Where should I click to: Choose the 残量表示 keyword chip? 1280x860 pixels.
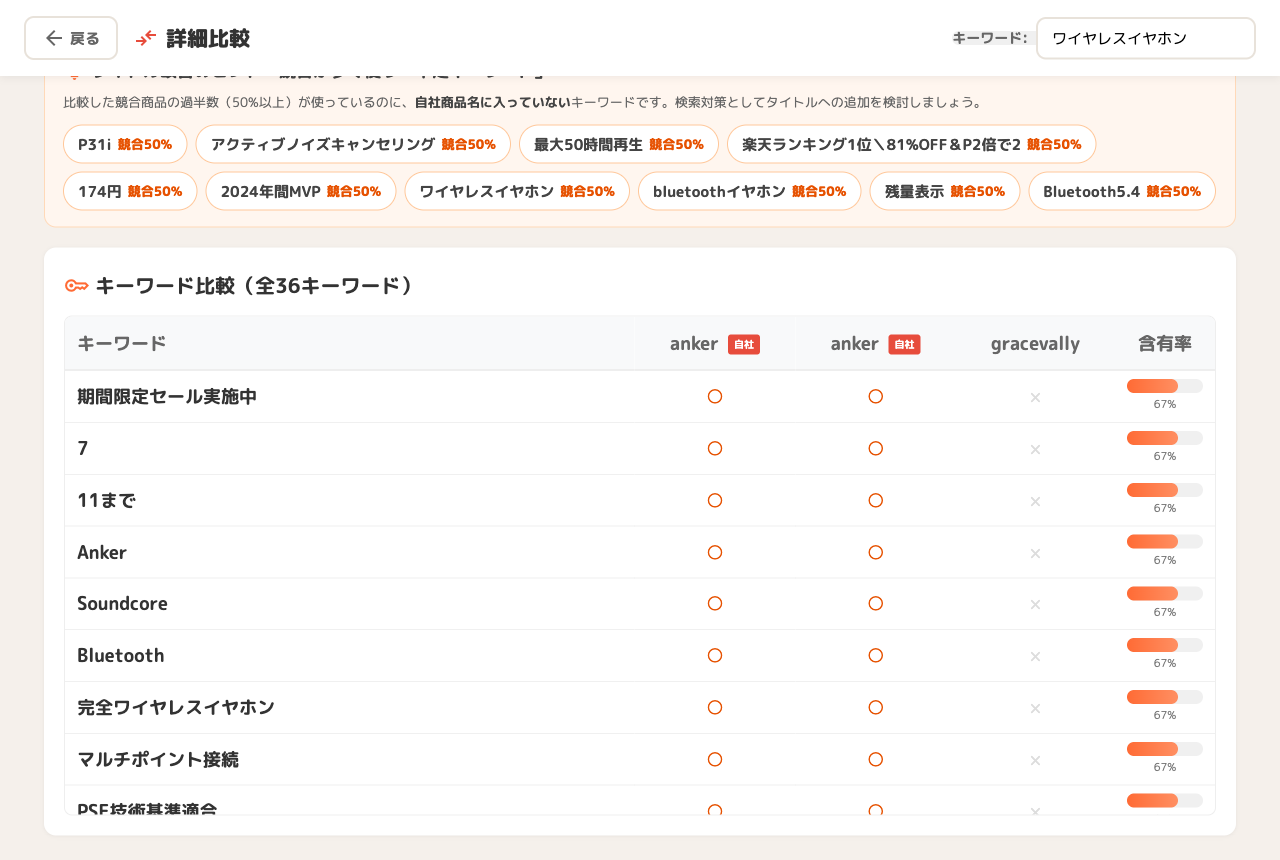click(x=945, y=191)
